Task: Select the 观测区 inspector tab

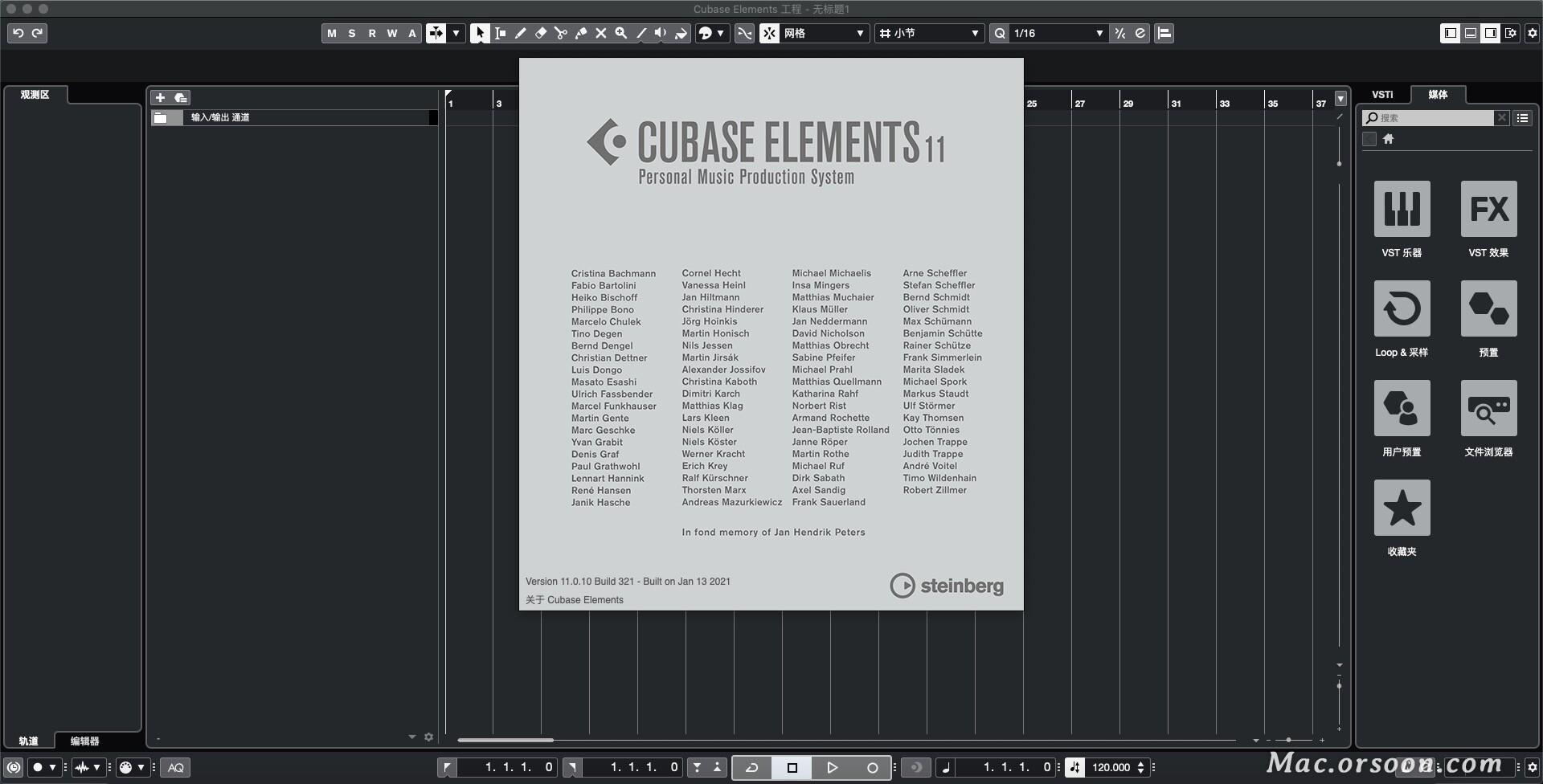Action: click(x=35, y=95)
